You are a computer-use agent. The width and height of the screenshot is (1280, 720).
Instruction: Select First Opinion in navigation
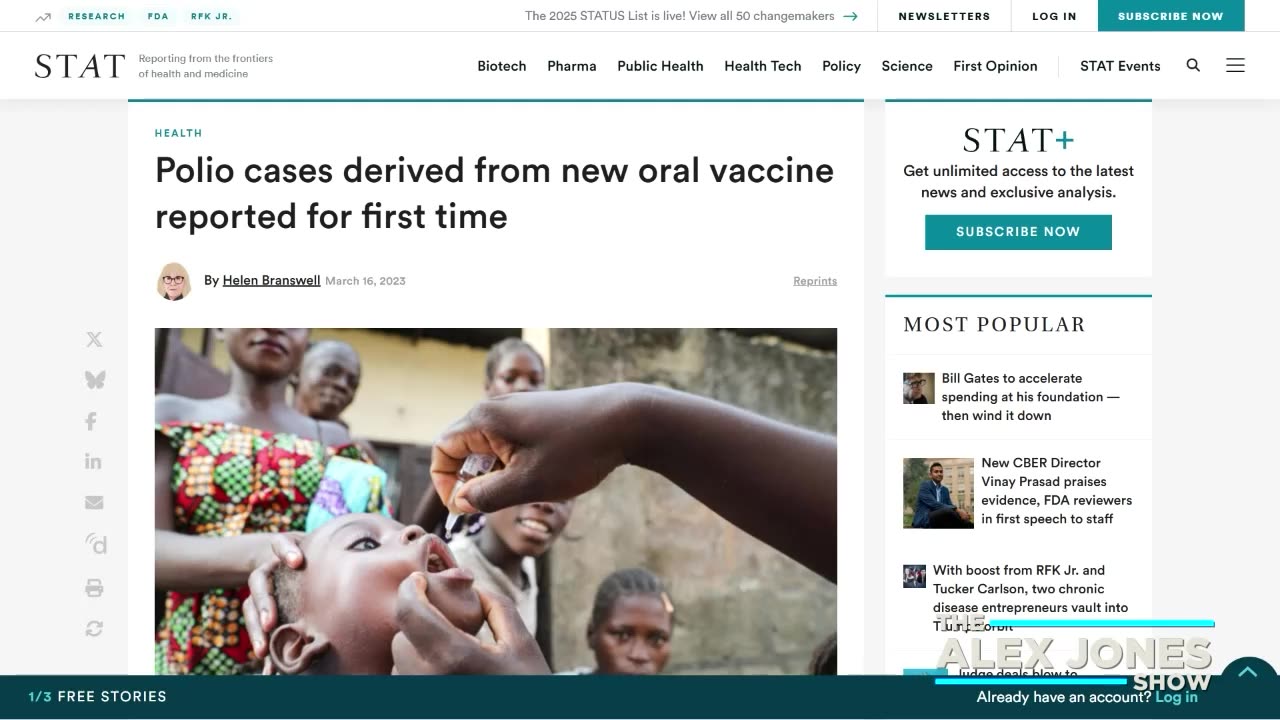(x=995, y=66)
